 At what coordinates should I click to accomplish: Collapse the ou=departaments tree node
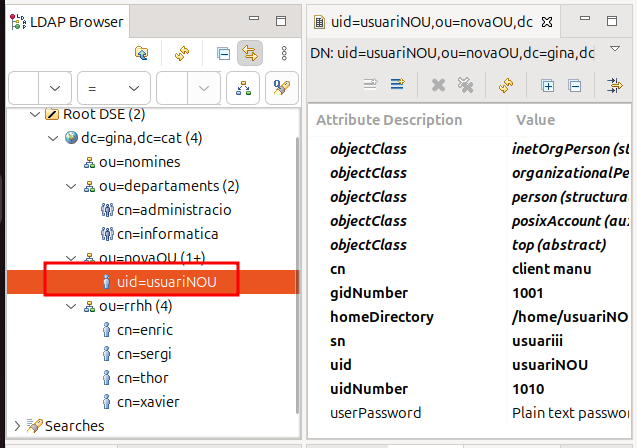click(70, 186)
